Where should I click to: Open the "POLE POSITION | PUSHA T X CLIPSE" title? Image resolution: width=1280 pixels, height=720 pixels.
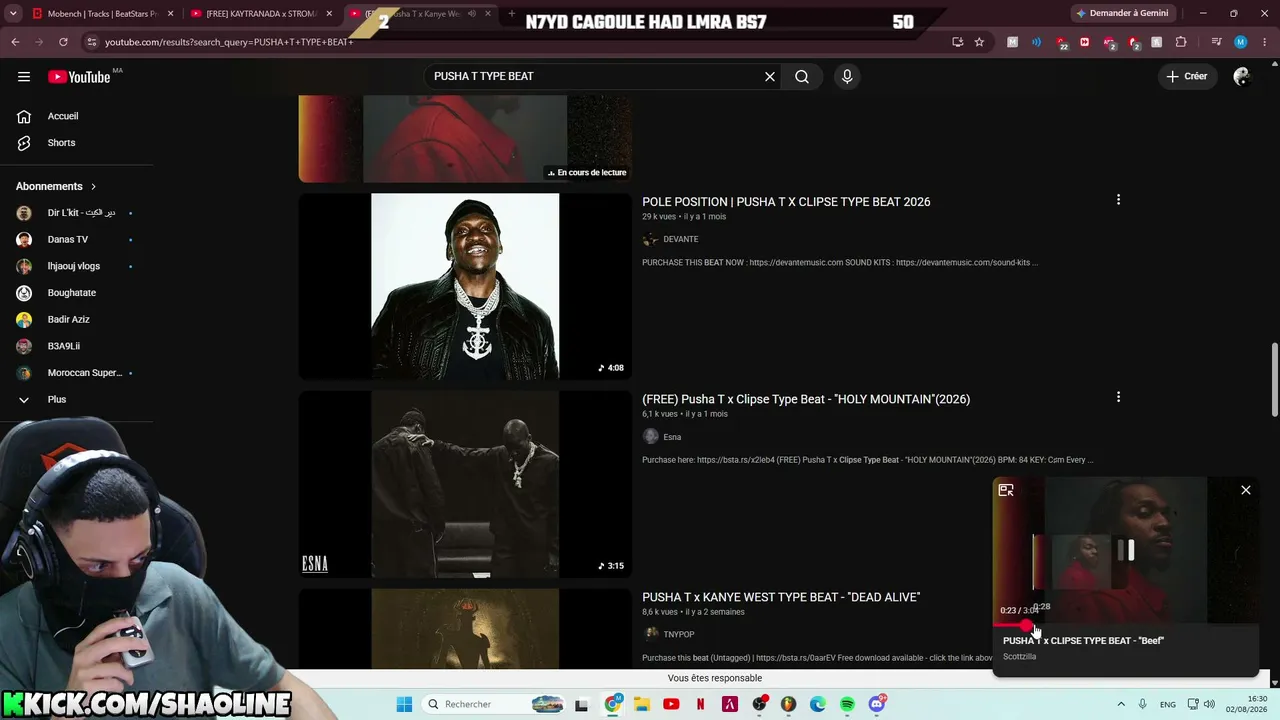click(786, 202)
